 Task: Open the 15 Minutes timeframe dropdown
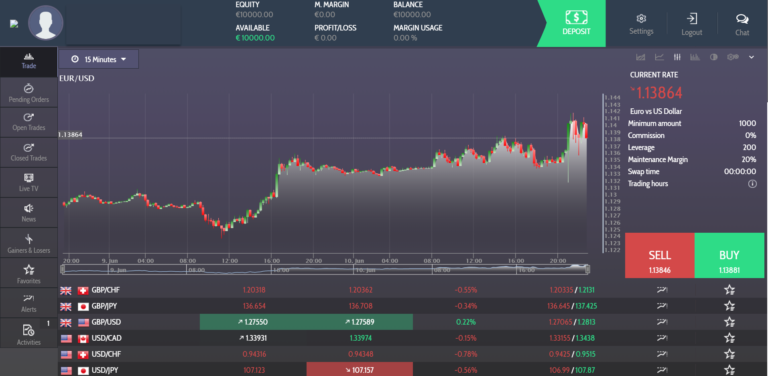[x=98, y=59]
